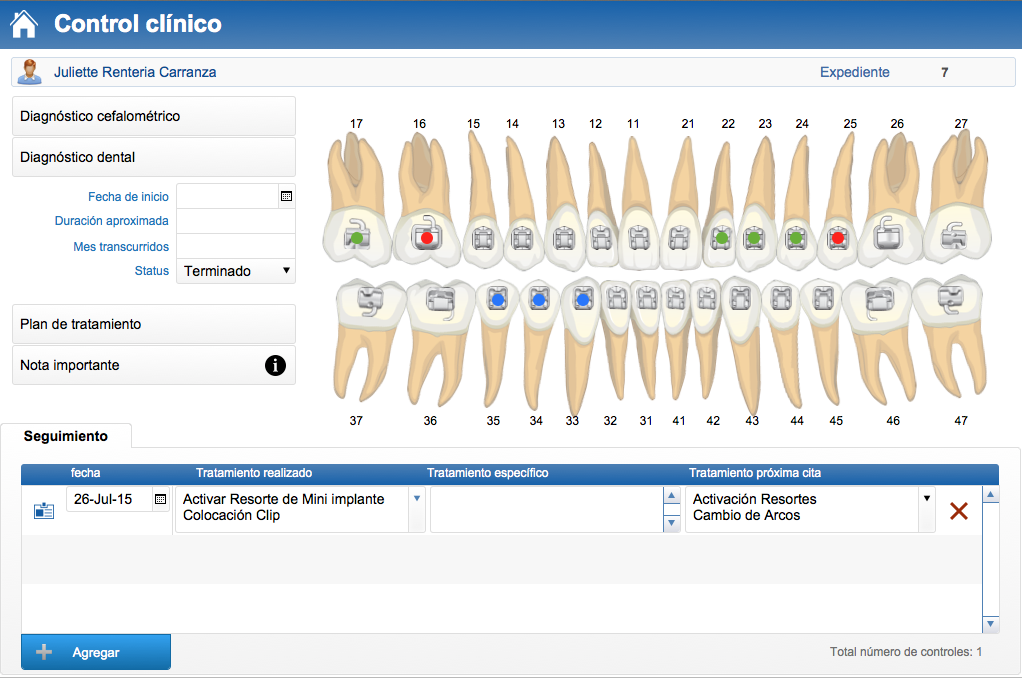
Task: Click the patient avatar icon
Action: 30,72
